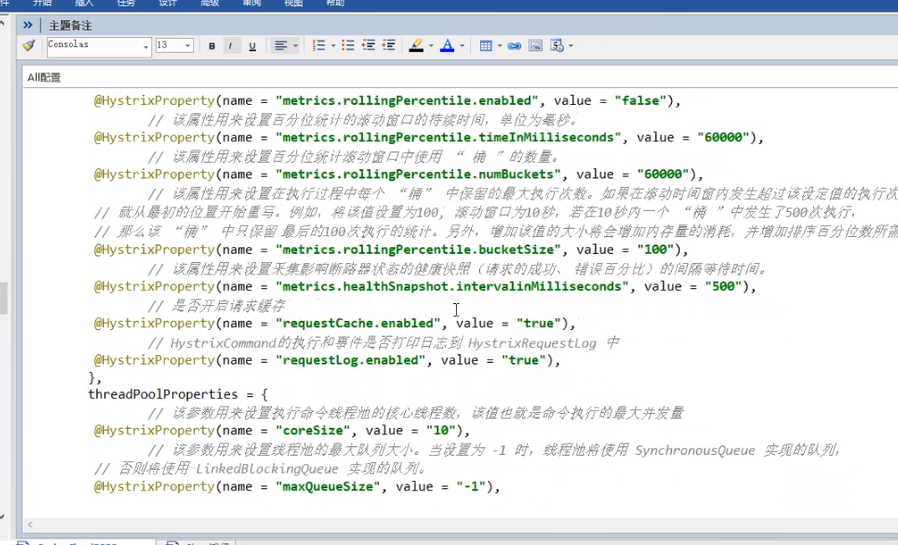Open the numbered list style dropdown
Viewport: 898px width, 545px height.
coord(333,46)
